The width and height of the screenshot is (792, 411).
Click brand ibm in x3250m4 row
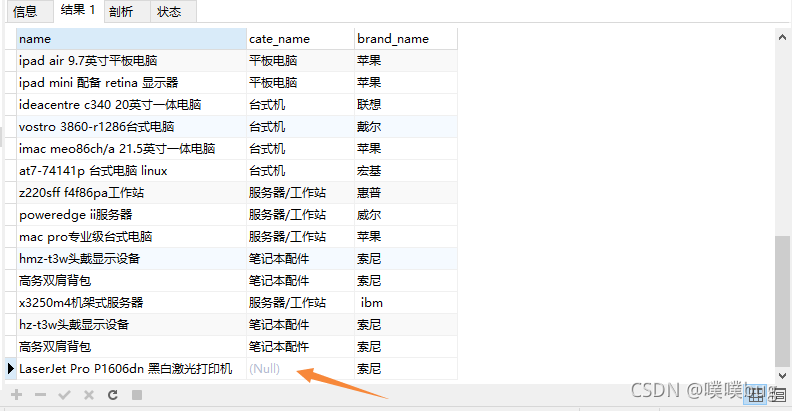click(406, 302)
